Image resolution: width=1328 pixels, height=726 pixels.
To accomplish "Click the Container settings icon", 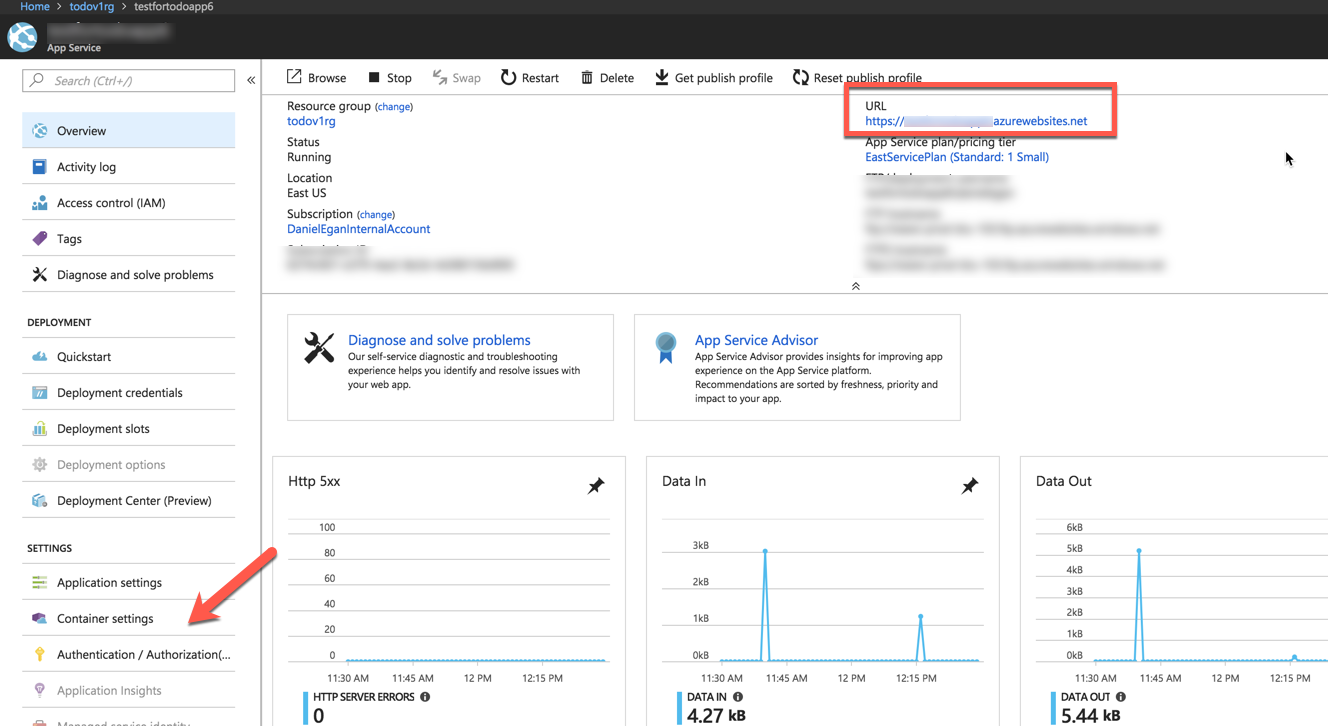I will 40,619.
